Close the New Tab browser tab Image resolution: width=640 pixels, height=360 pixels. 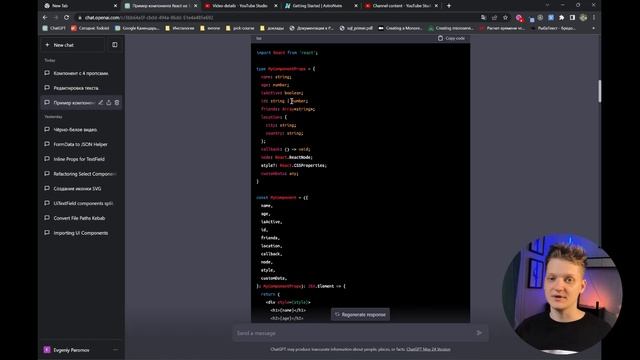[115, 6]
